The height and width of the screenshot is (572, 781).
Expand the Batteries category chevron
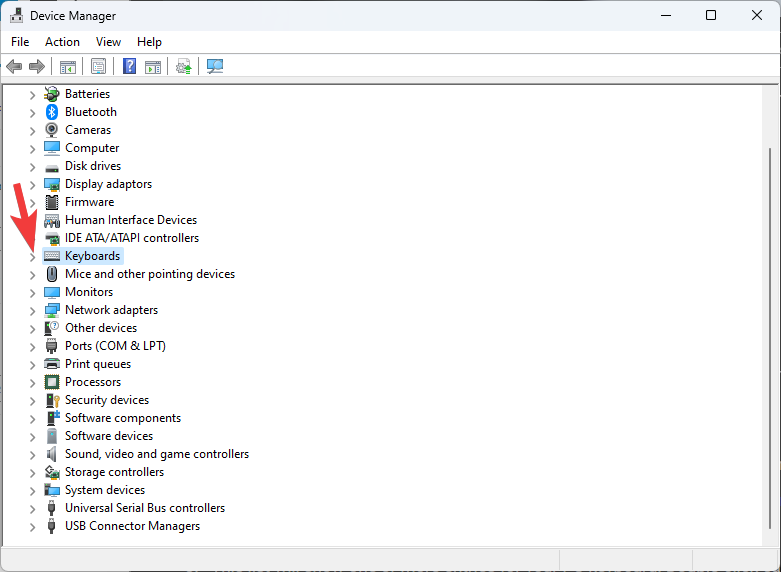coord(32,95)
